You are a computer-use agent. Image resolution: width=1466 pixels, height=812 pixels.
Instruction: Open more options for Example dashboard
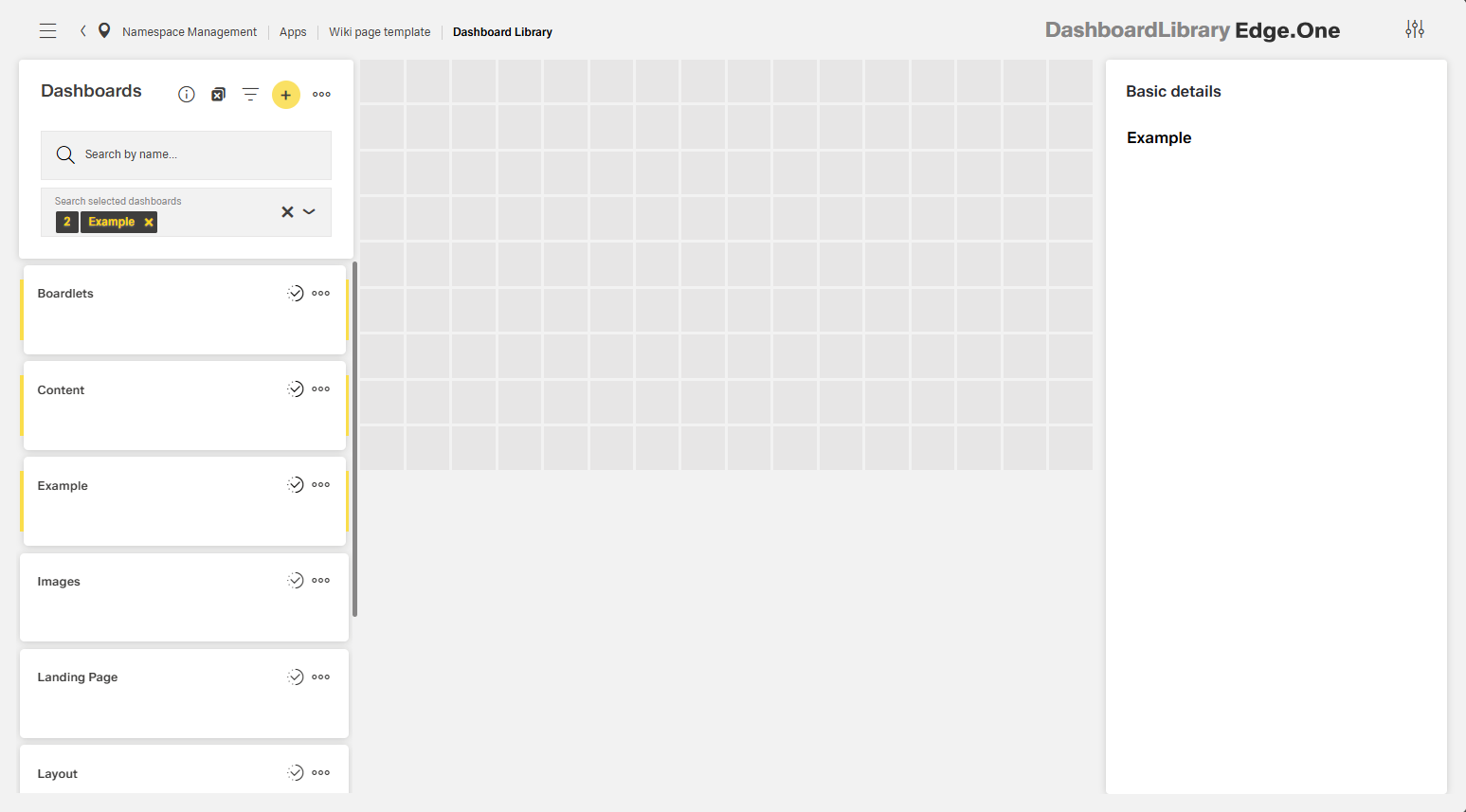pyautogui.click(x=321, y=485)
